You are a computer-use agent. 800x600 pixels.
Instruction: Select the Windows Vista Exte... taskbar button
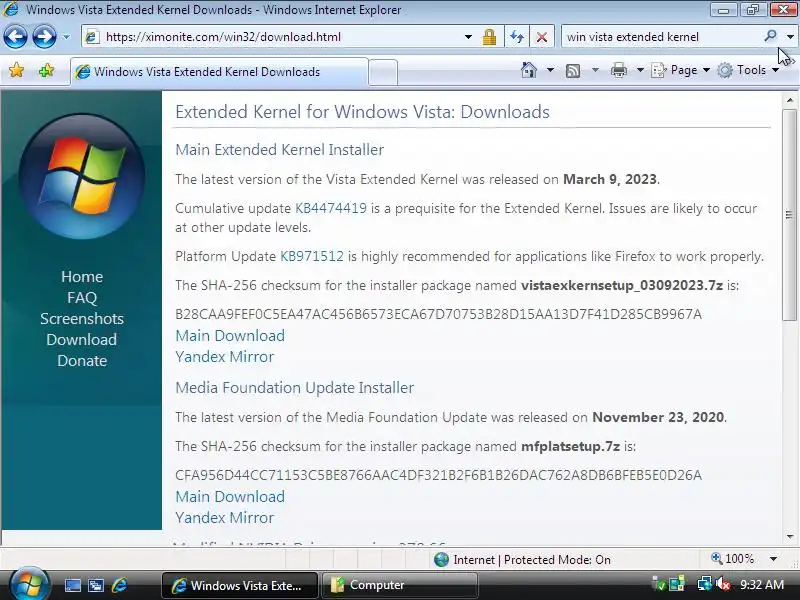coord(240,585)
